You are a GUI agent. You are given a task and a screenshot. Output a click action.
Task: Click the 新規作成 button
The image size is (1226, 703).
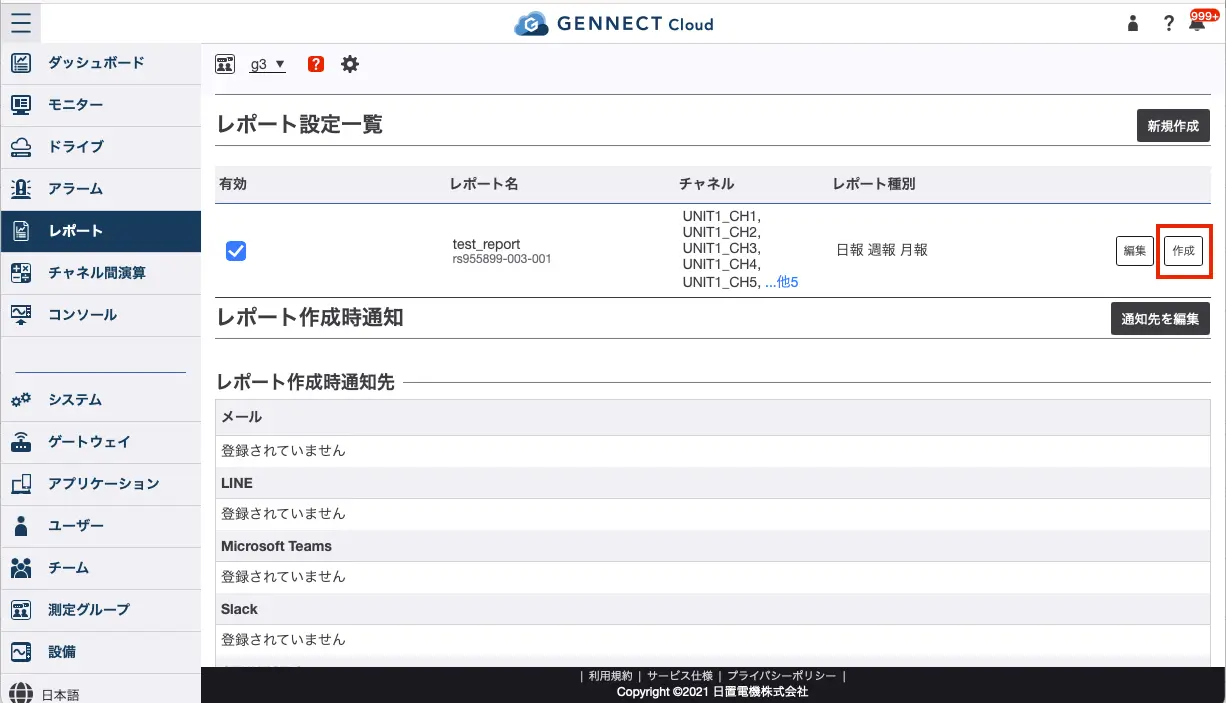coord(1173,126)
